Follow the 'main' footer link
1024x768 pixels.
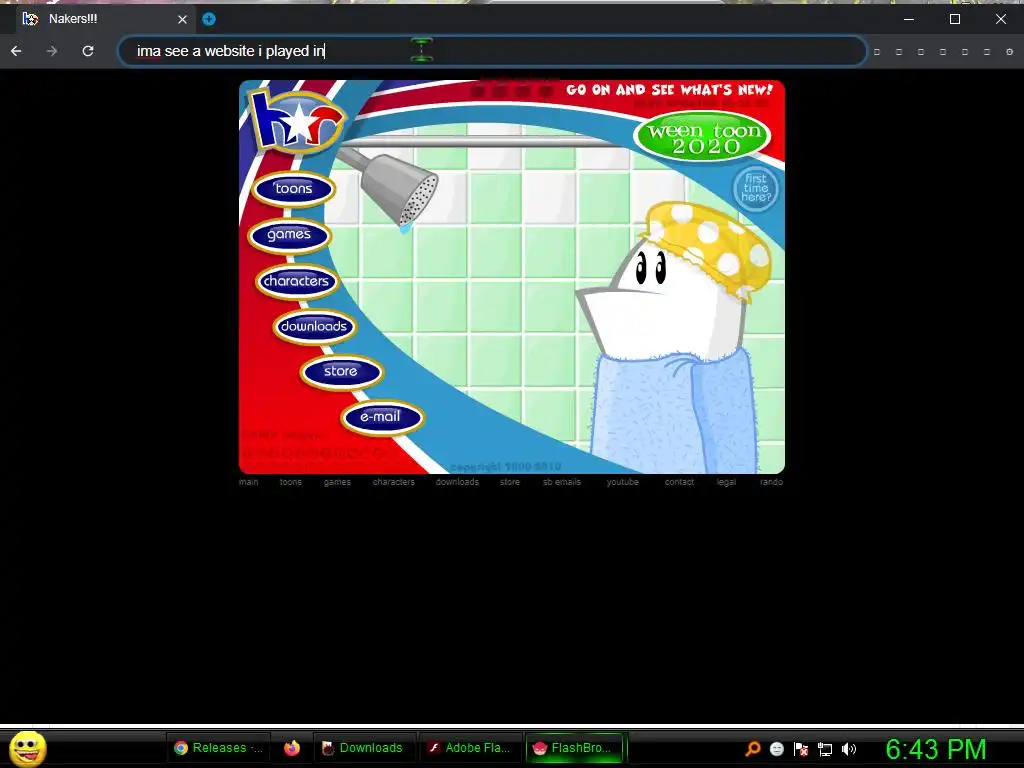point(248,482)
